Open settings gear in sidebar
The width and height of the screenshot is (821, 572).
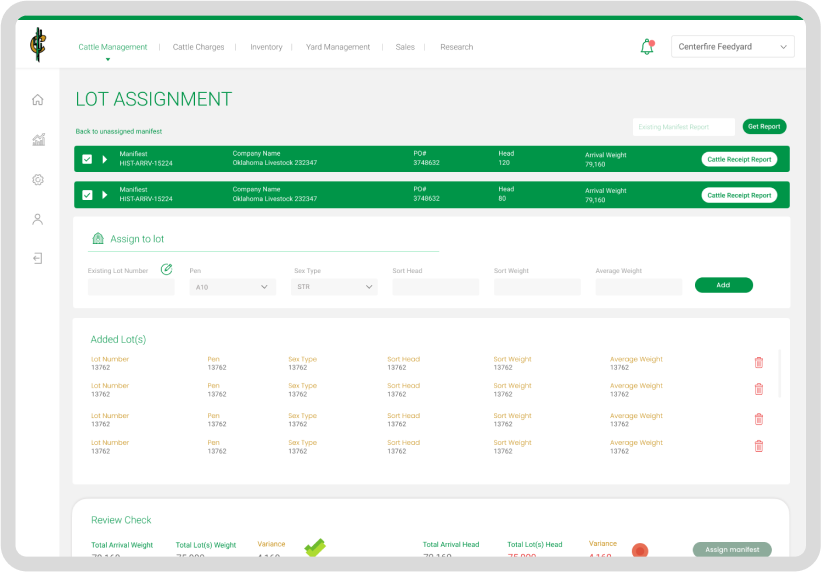pos(38,180)
